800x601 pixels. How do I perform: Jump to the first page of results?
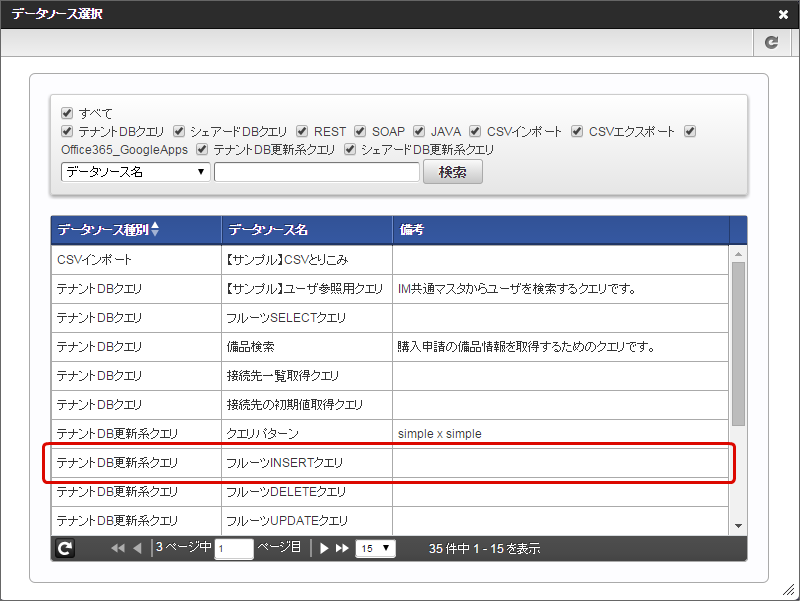coord(118,548)
